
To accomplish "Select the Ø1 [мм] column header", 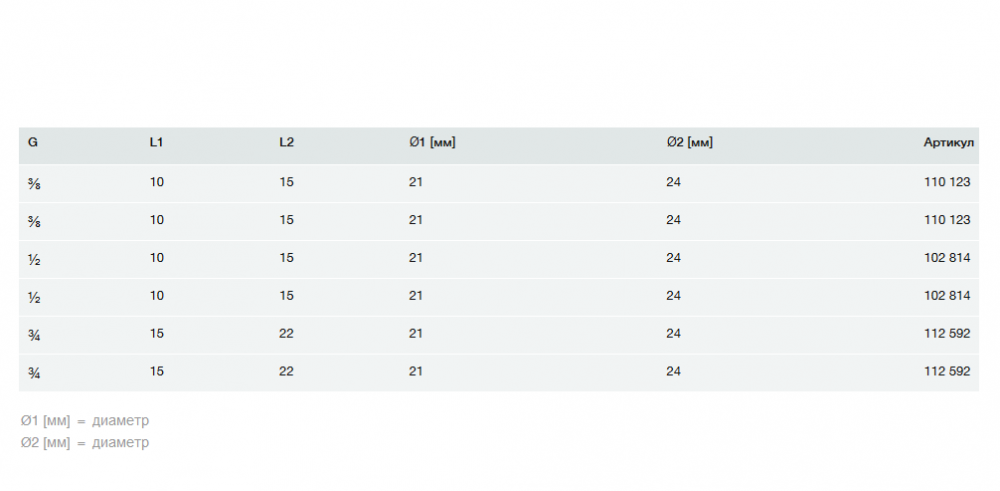I will (x=432, y=143).
